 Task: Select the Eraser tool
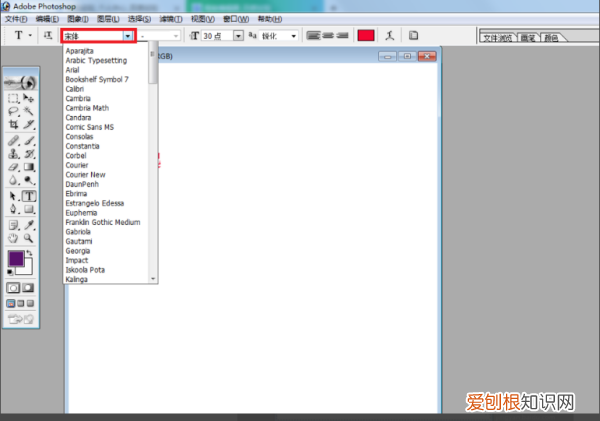(13, 167)
